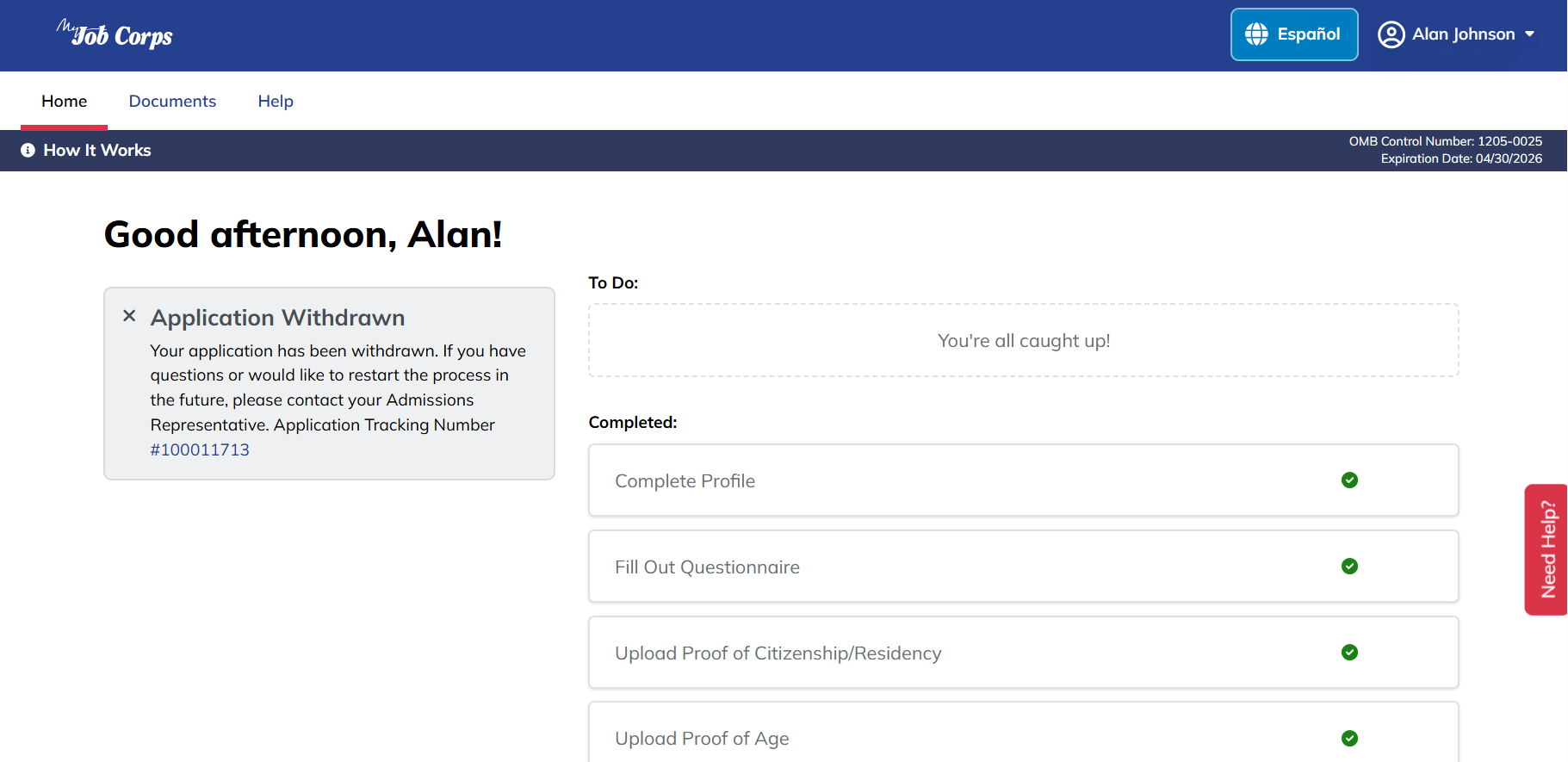Open the Fill Out Questionnaire item
This screenshot has width=1568, height=762.
coord(707,567)
